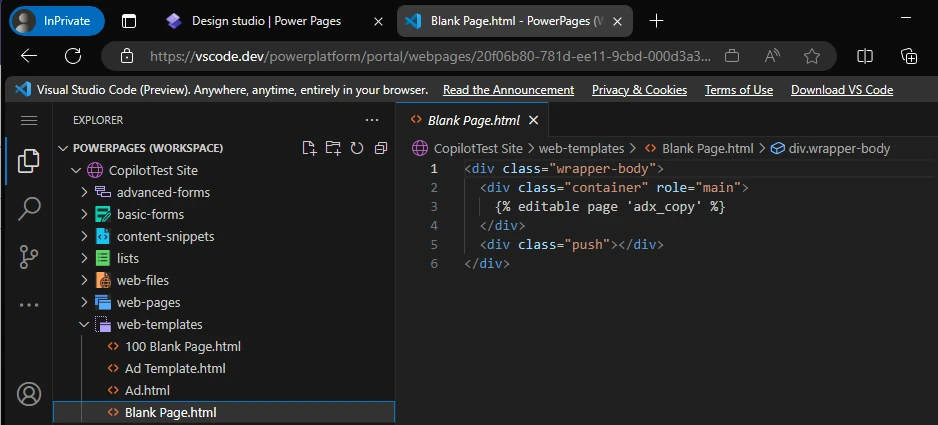
Task: Open the Search view in activity bar
Action: tap(29, 209)
